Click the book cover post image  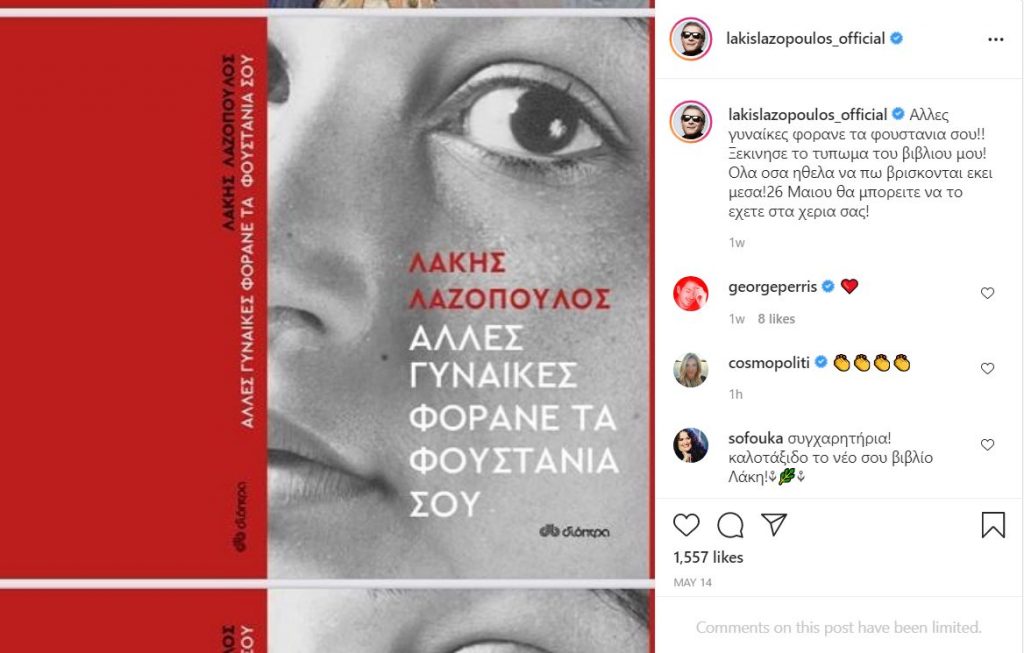click(x=327, y=298)
